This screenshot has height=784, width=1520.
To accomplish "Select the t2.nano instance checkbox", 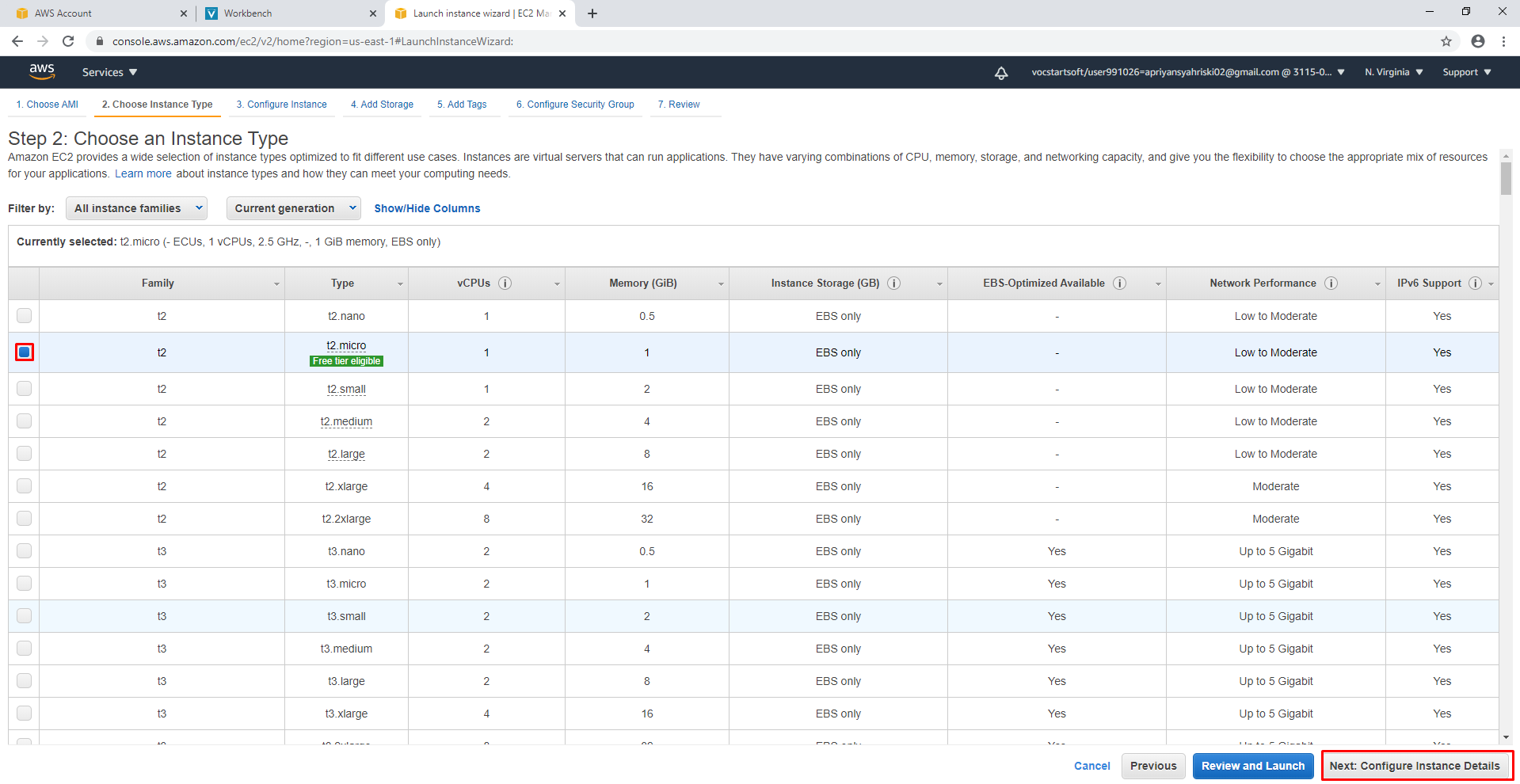I will pos(25,316).
